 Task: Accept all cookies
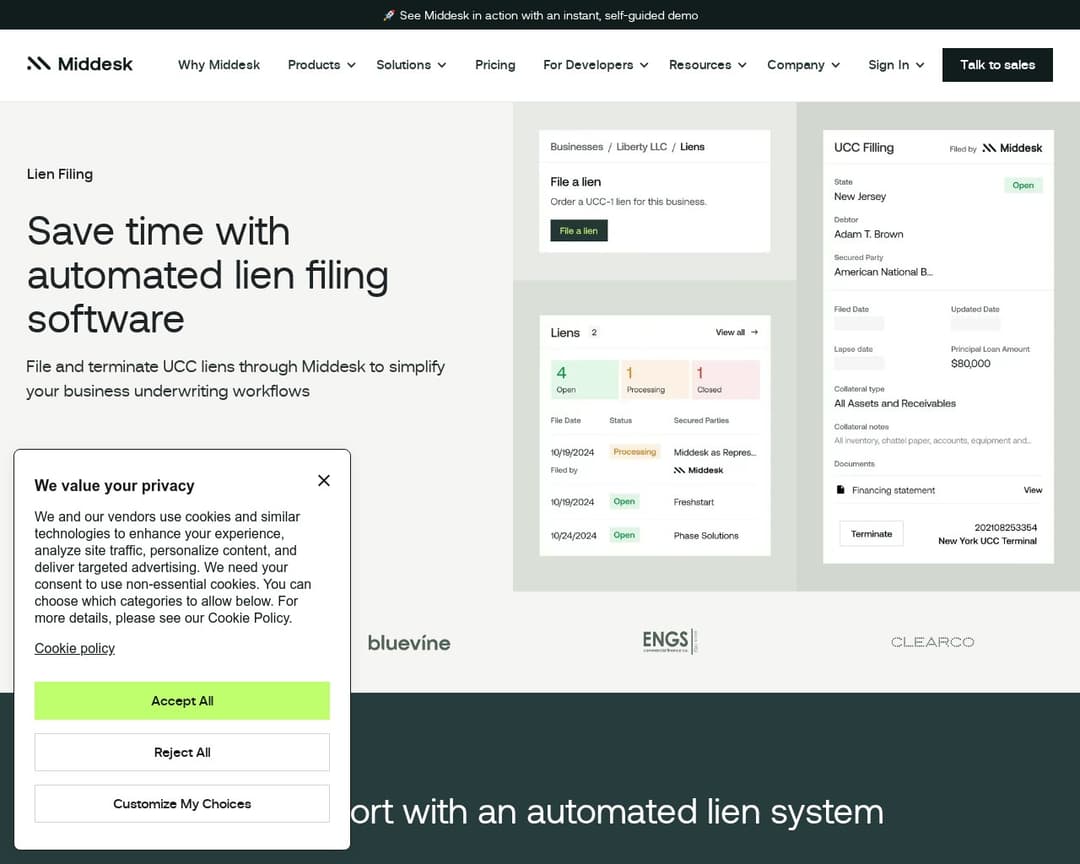[x=182, y=701]
